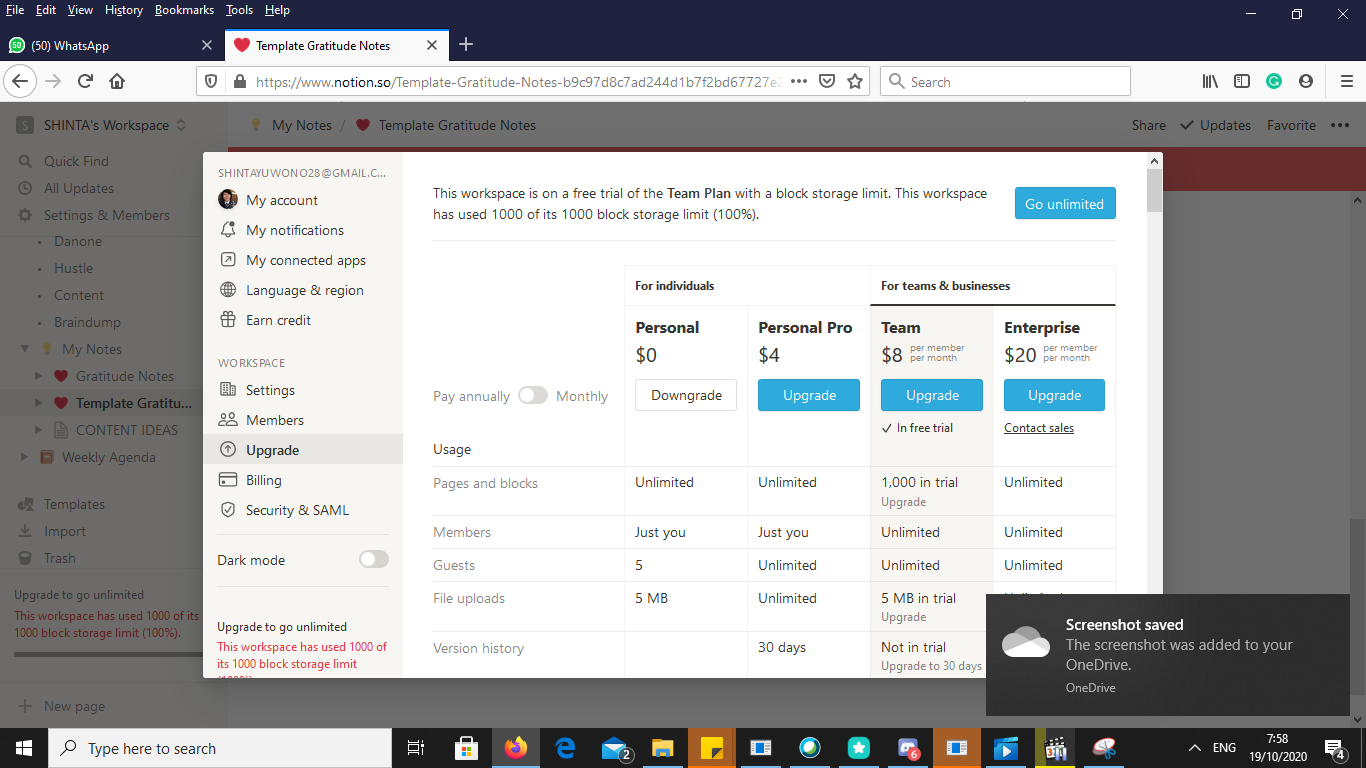The image size is (1366, 768).
Task: Open Firefox library icon
Action: 1210,82
